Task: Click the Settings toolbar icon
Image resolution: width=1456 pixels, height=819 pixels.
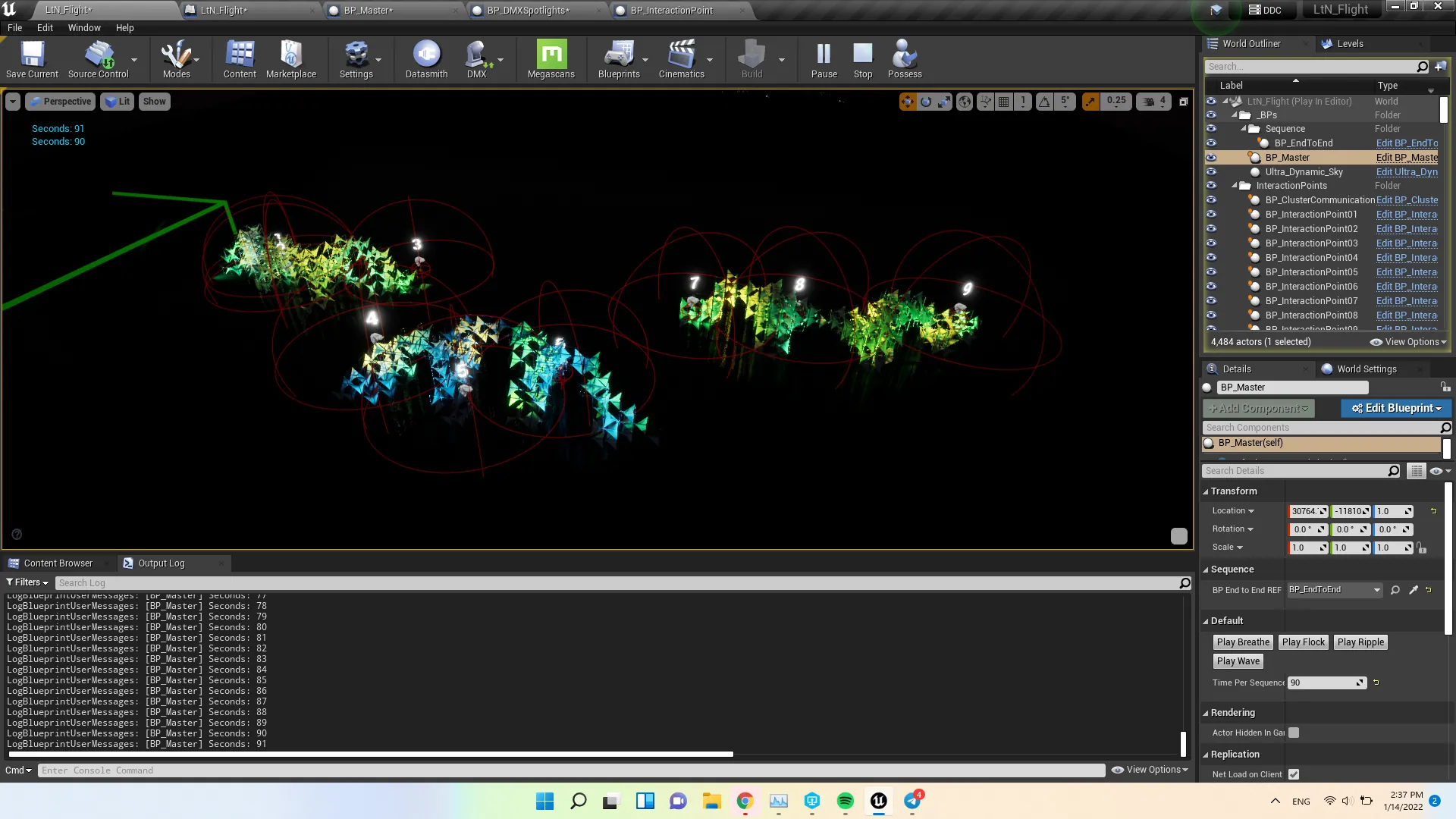Action: 356,59
